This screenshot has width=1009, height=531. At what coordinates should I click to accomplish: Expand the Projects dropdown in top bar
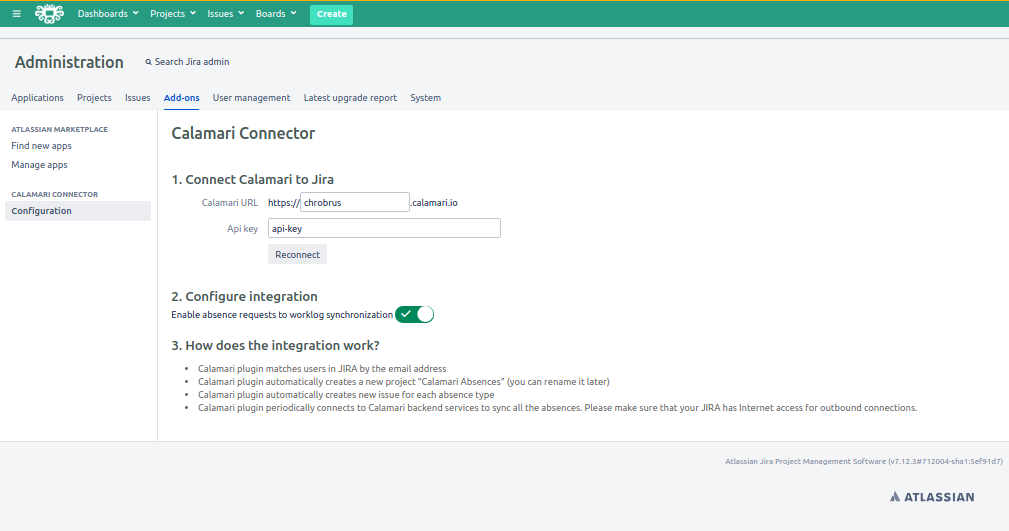click(172, 14)
